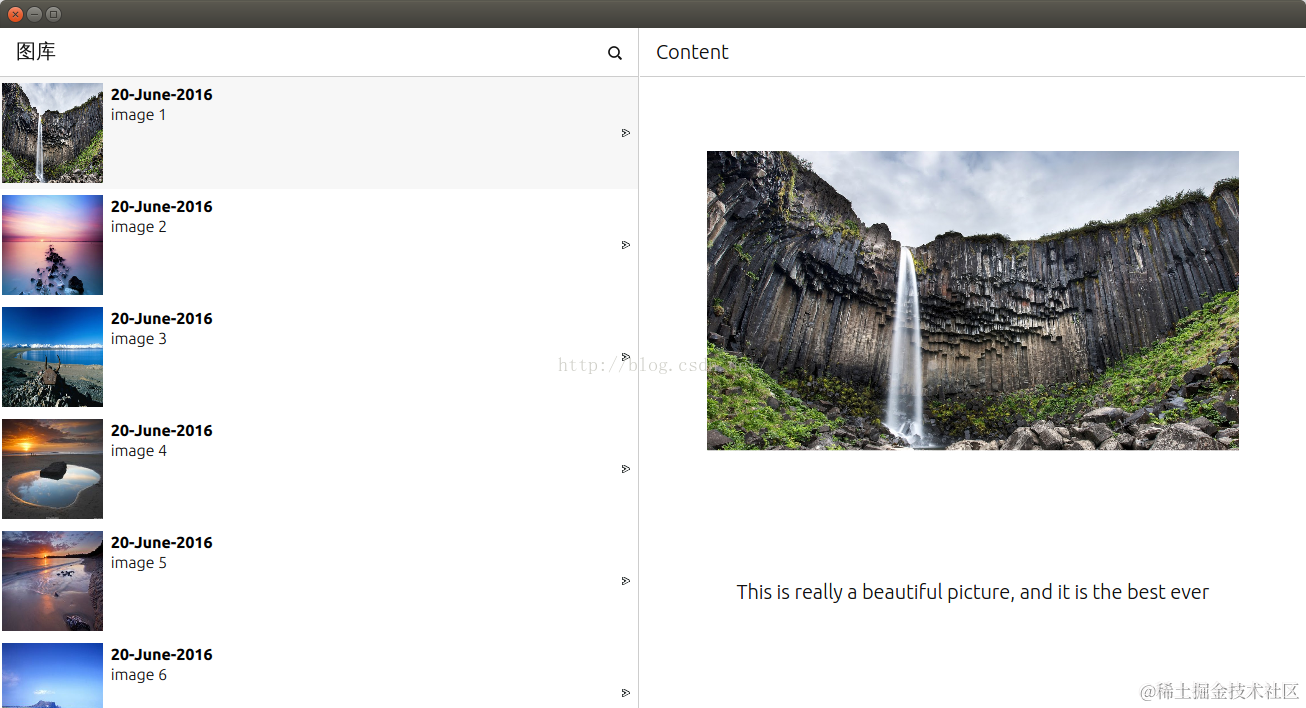Open the image 2 pink sunset thumbnail

52,245
